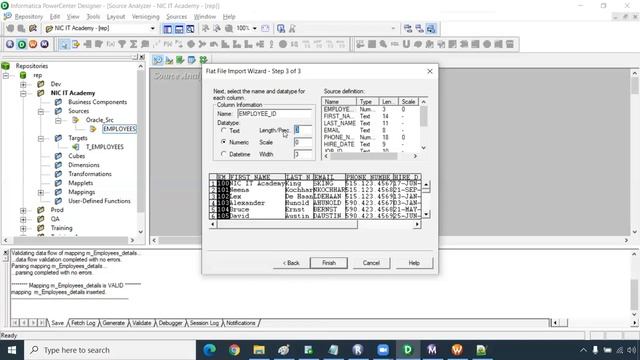Collapse the Oracle_Src tree node
The width and height of the screenshot is (640, 360).
[x=58, y=120]
